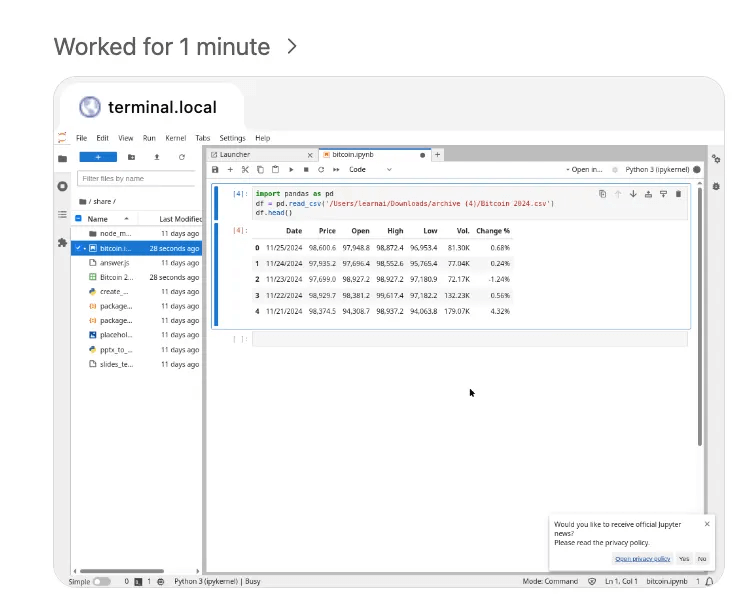This screenshot has height=610, width=756.
Task: Restart the kernel icon
Action: coord(321,170)
